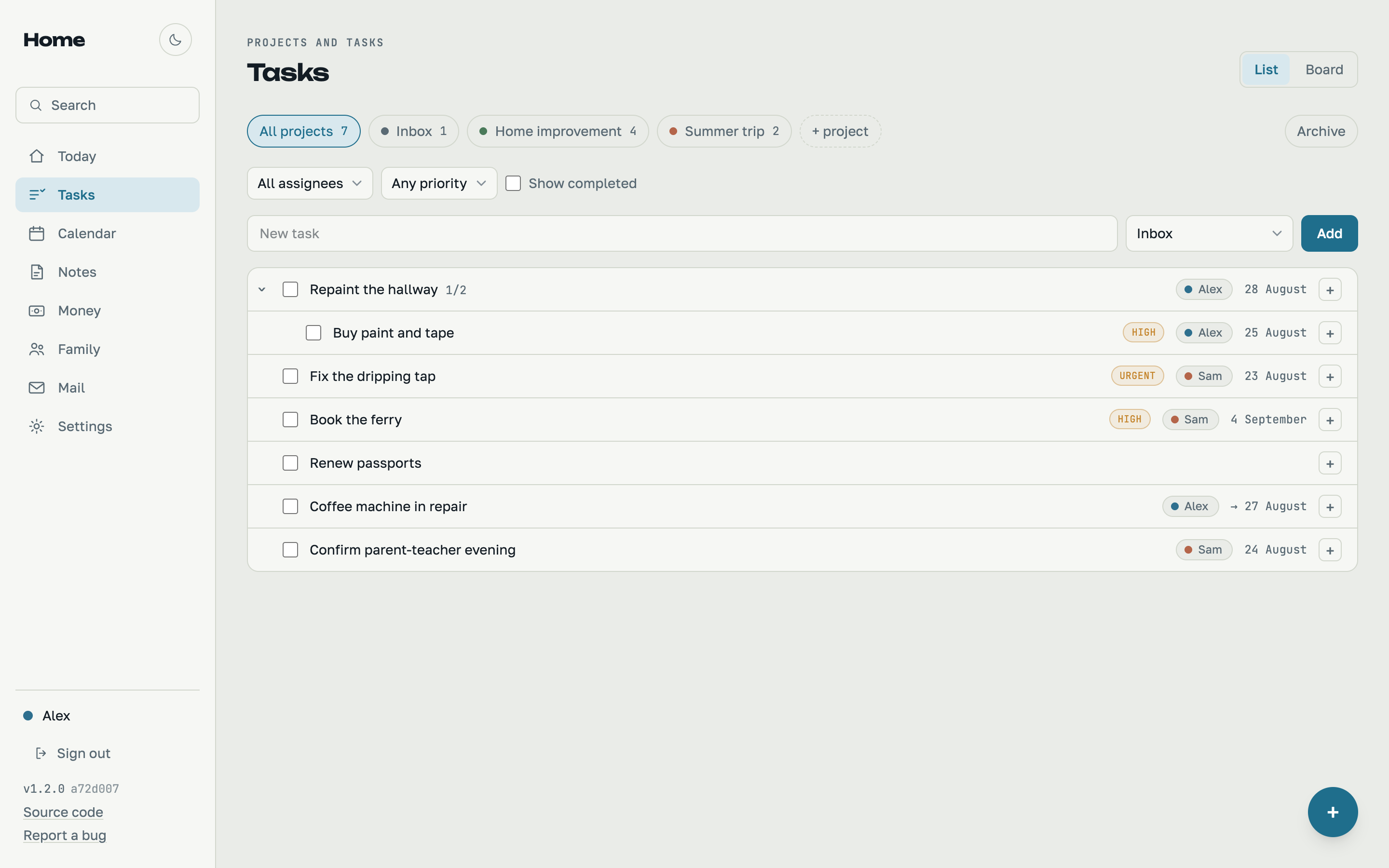Click the floating round plus button

click(x=1333, y=812)
